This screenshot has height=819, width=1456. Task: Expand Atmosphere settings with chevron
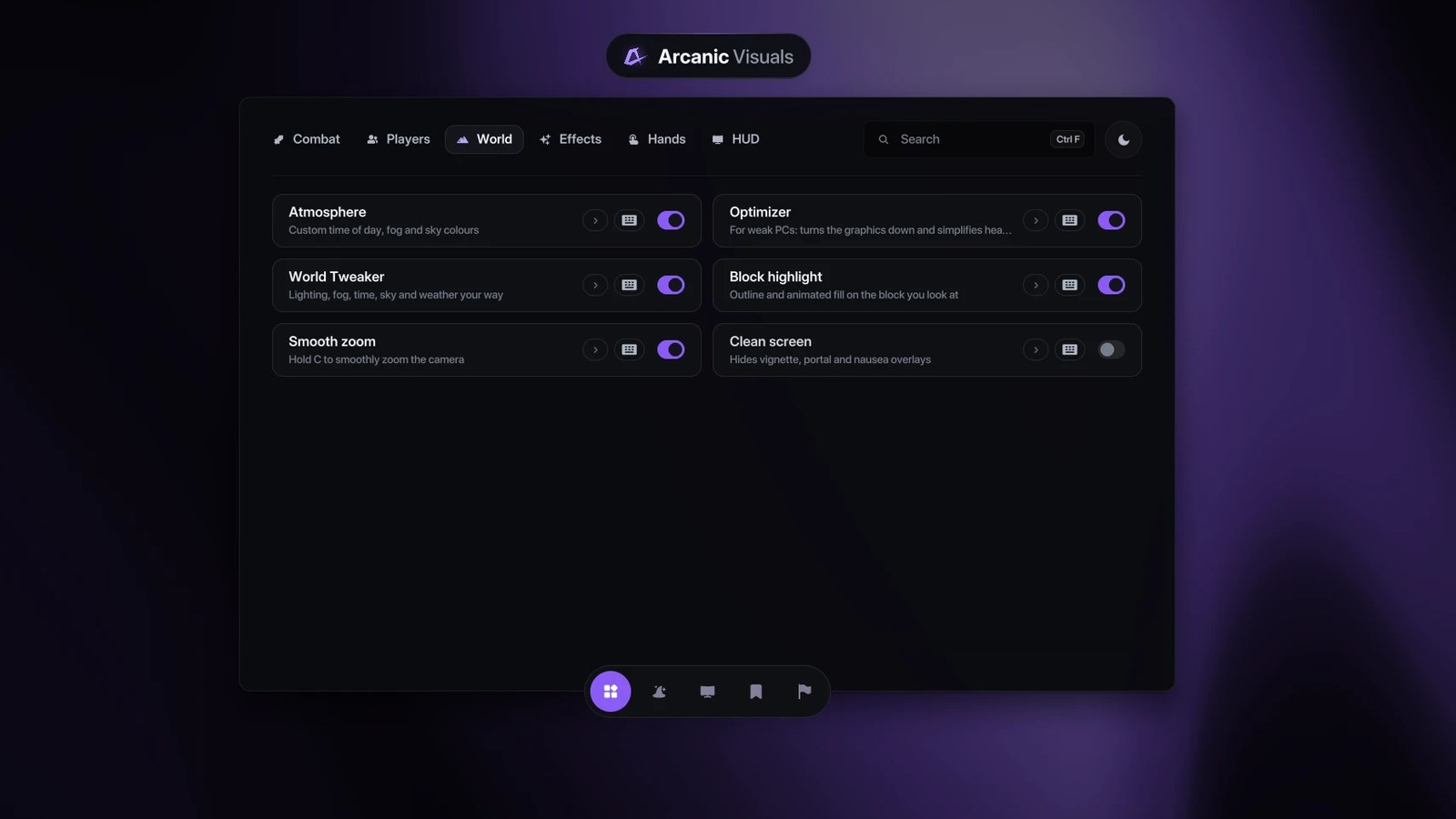click(595, 220)
